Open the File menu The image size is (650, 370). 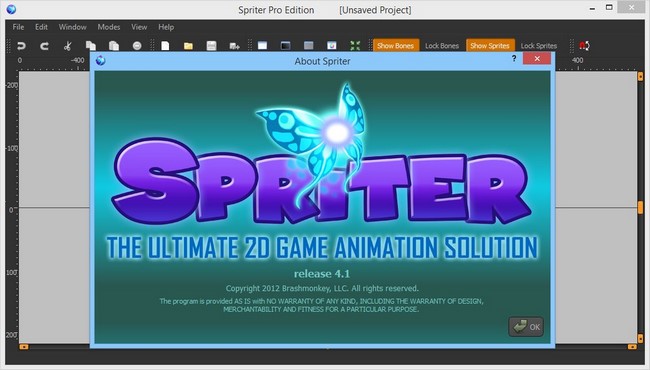pos(18,27)
